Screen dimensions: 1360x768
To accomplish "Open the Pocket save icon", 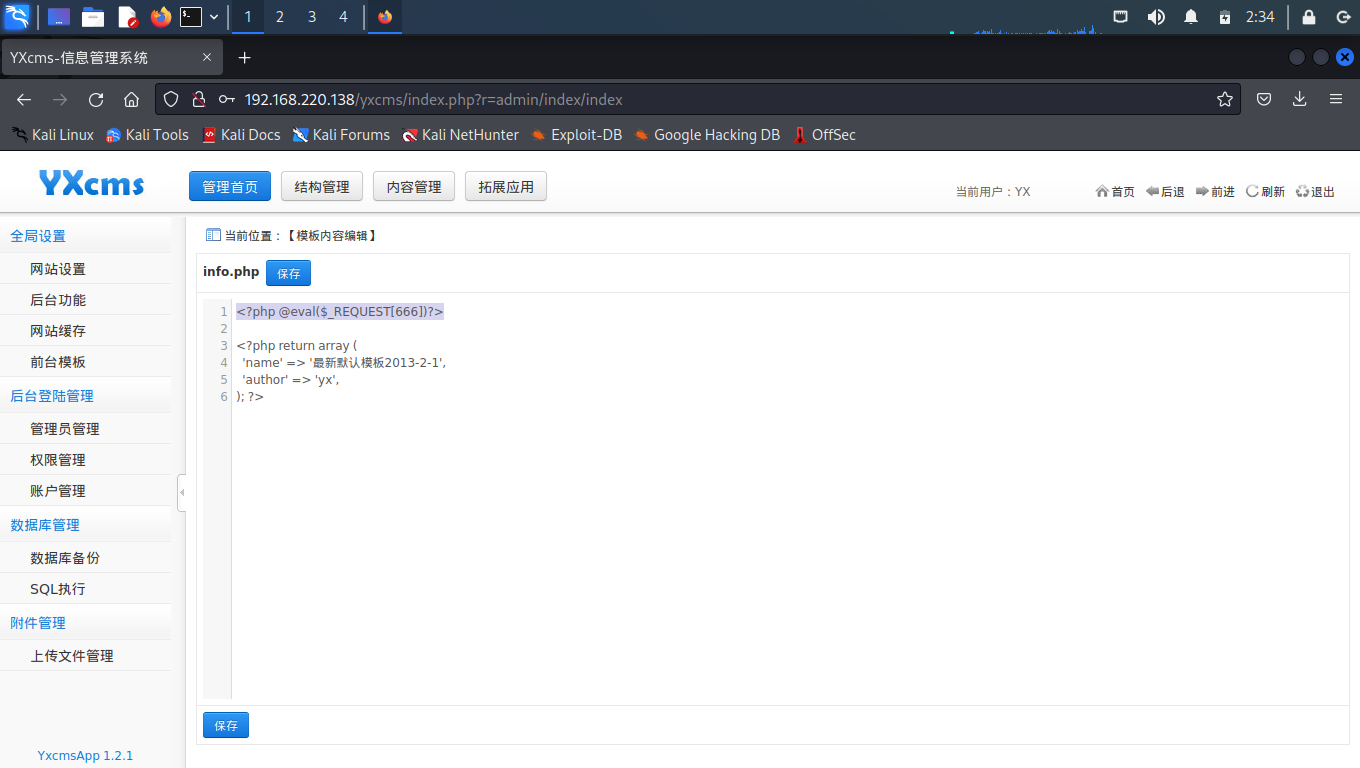I will (x=1264, y=99).
